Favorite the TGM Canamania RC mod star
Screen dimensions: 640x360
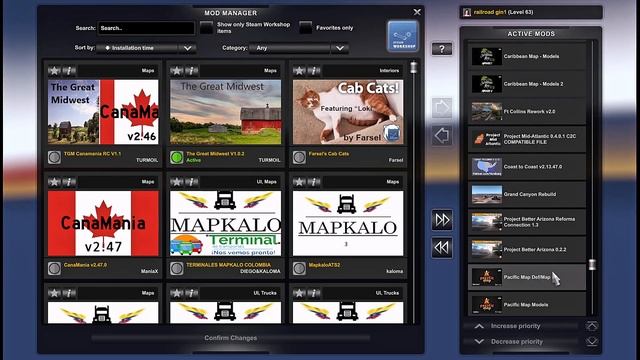pyautogui.click(x=54, y=71)
